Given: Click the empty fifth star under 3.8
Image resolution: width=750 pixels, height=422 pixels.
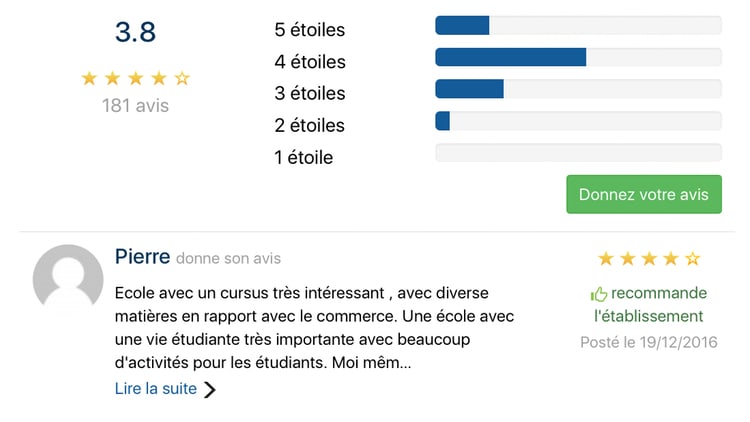Looking at the screenshot, I should [x=182, y=78].
